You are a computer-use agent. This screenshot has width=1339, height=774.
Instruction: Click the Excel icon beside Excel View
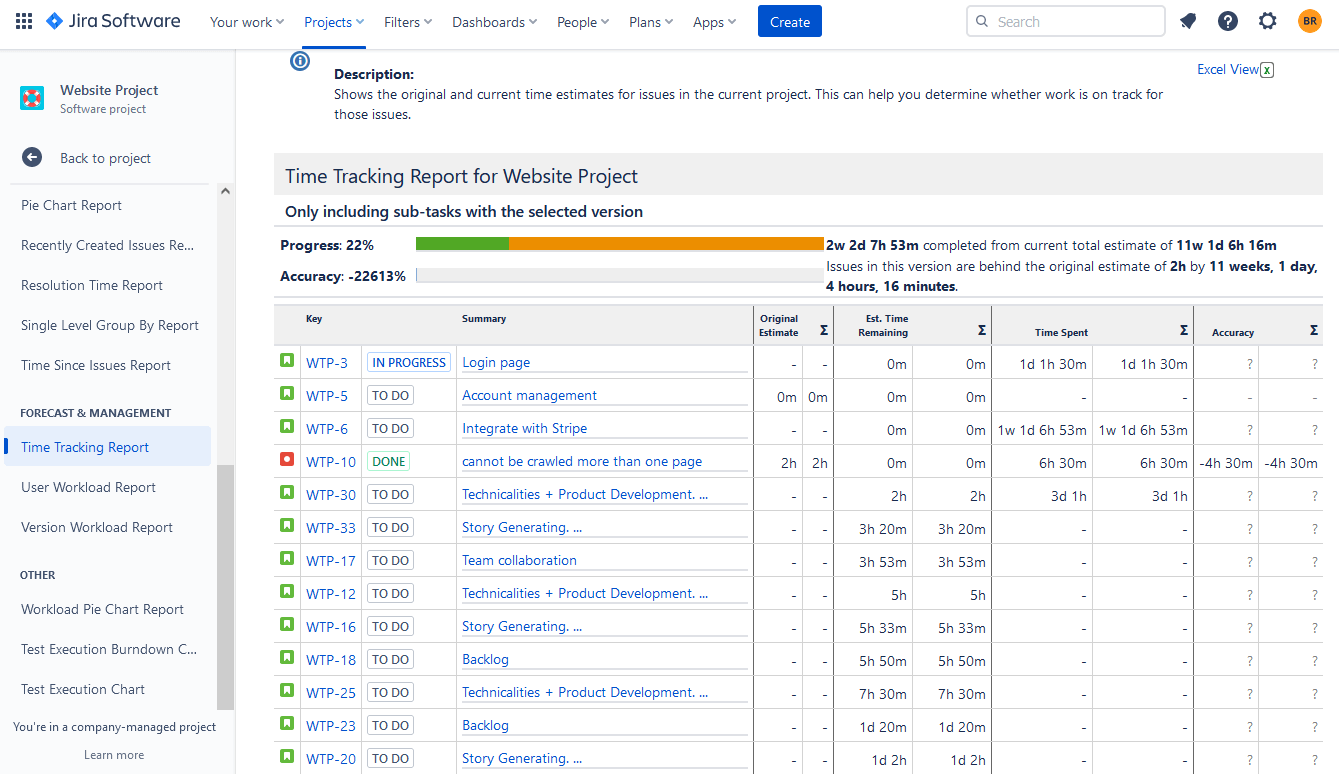1268,70
